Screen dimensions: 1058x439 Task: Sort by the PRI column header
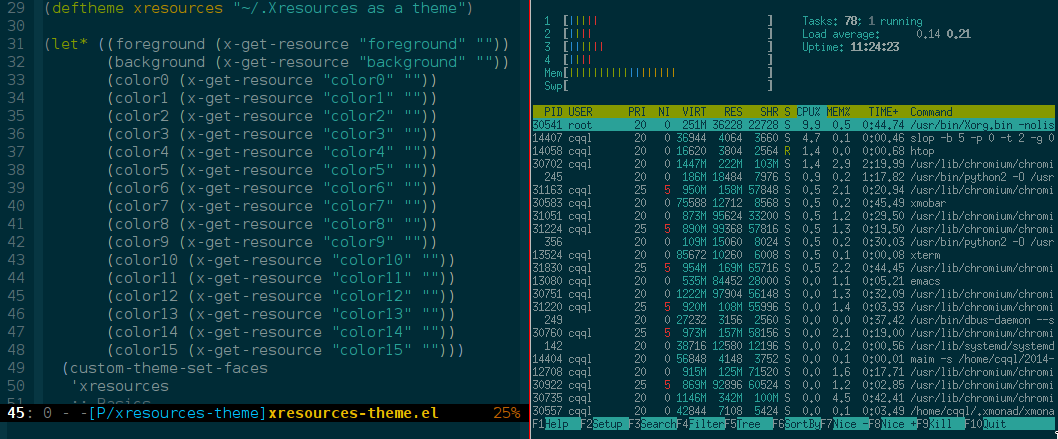click(637, 112)
